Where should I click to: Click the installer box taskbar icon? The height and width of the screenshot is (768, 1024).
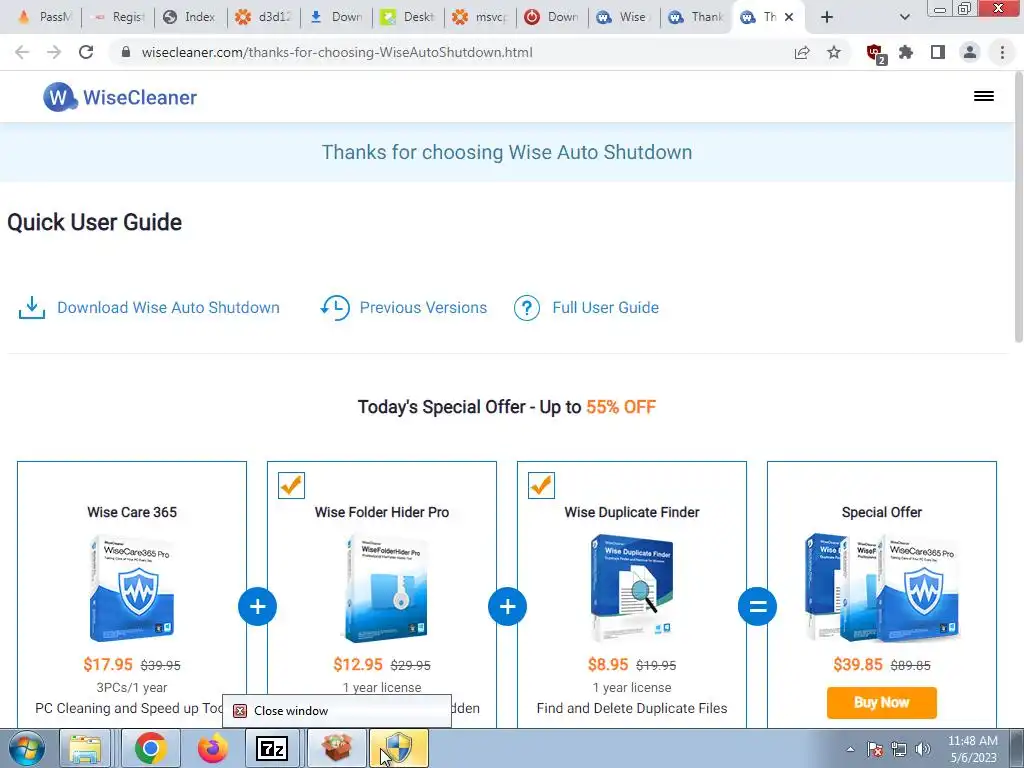pos(336,748)
